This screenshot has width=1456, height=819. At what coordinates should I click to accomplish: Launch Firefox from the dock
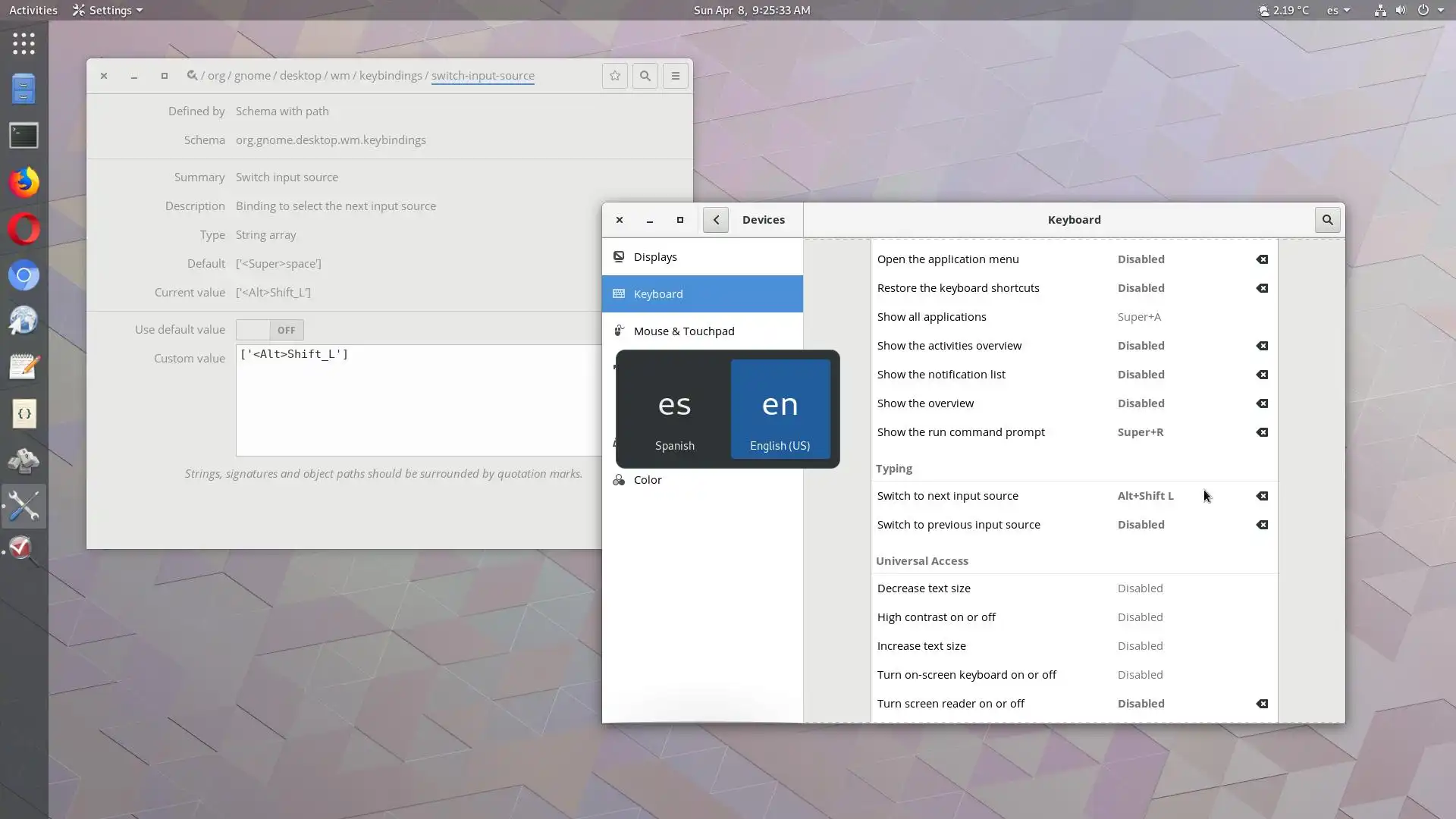click(24, 183)
